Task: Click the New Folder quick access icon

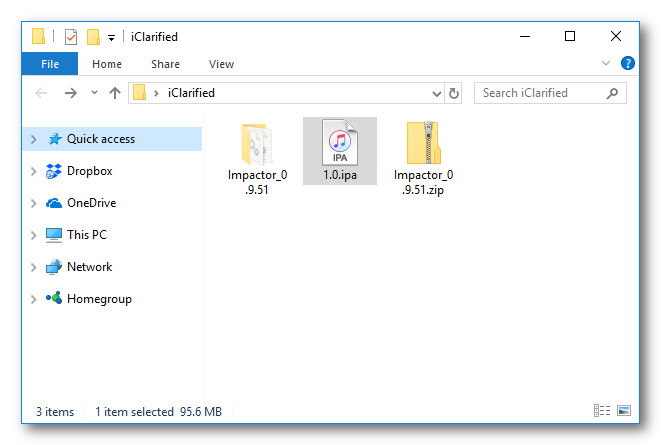Action: click(93, 37)
